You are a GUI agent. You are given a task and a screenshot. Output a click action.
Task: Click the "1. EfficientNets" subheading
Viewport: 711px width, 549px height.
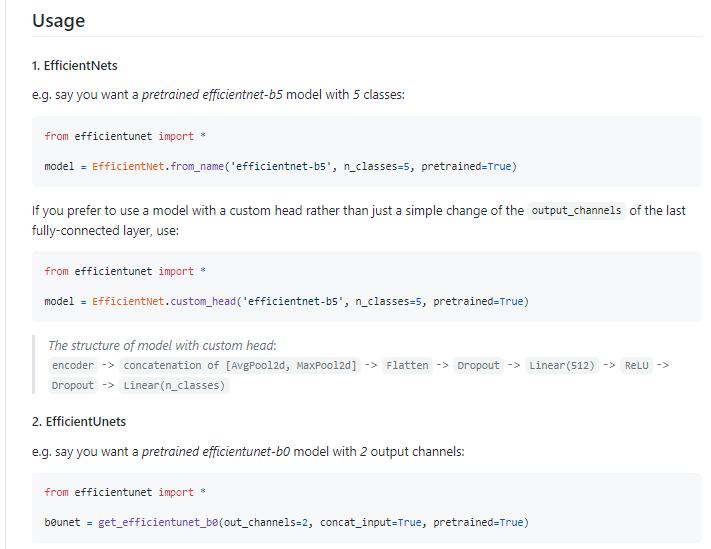click(75, 66)
